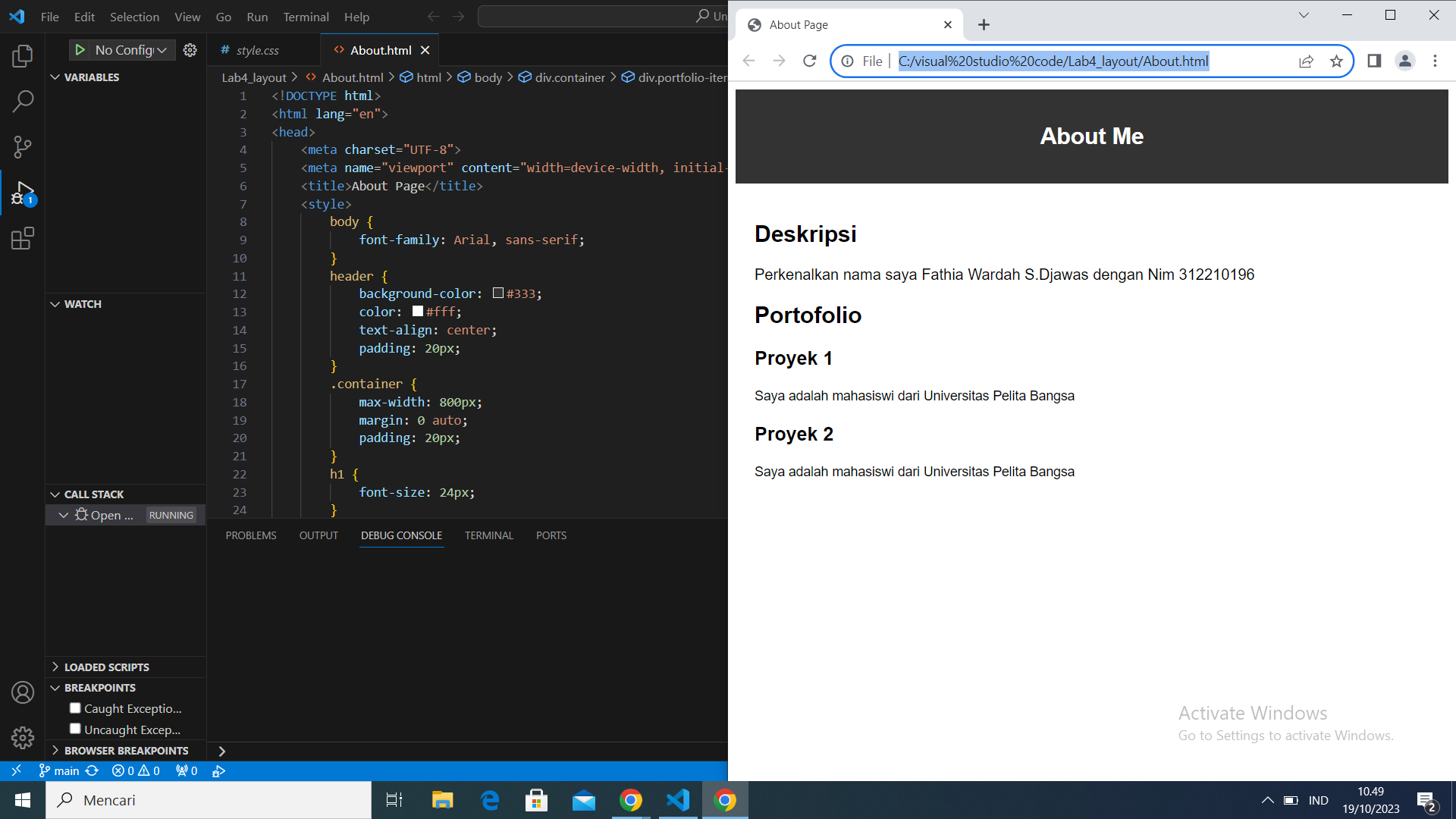Focus the browser address bar
This screenshot has height=819, width=1456.
pyautogui.click(x=1053, y=61)
